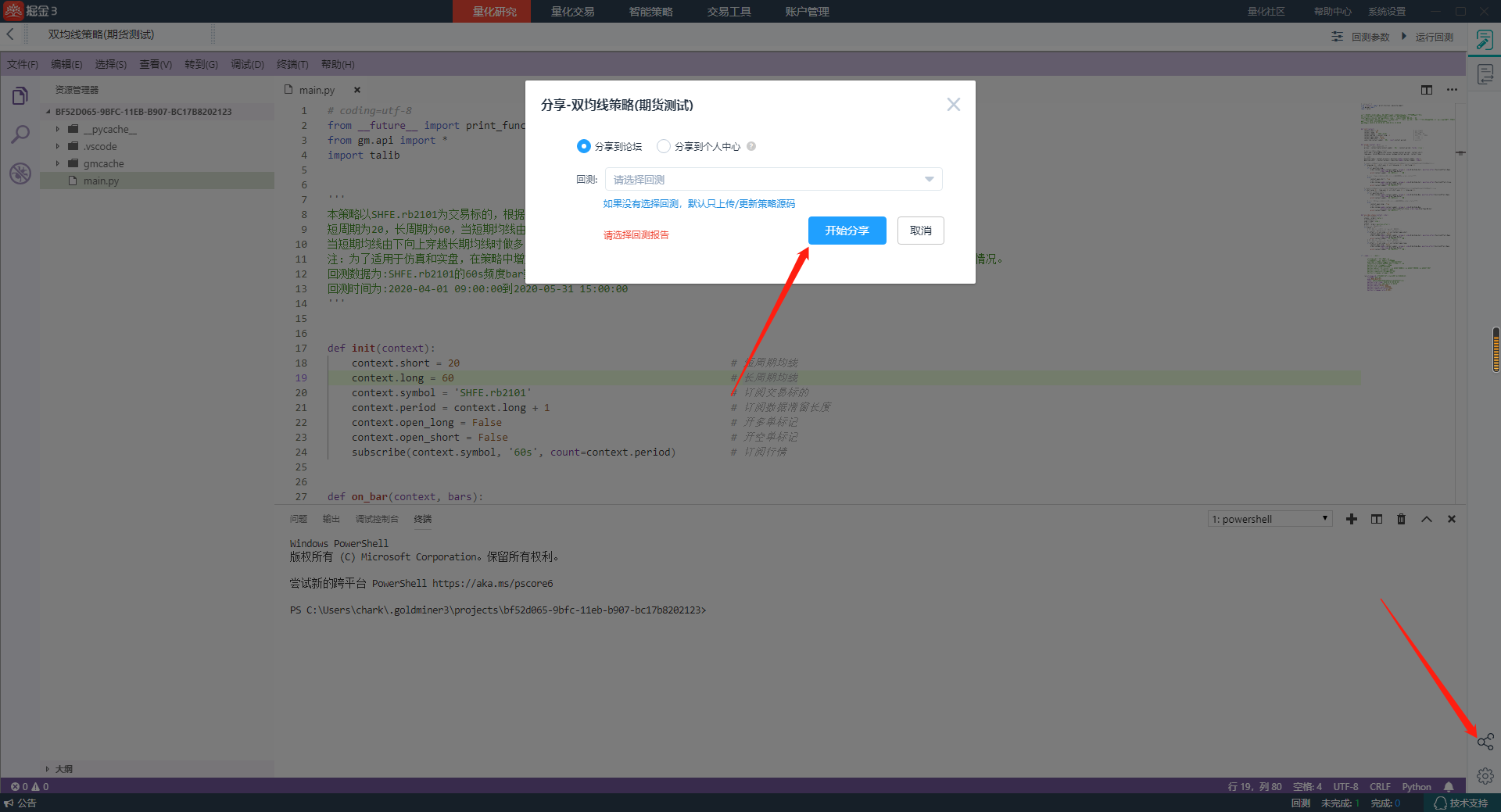Switch to the 终端 panel tab
1501x812 pixels.
coord(423,519)
